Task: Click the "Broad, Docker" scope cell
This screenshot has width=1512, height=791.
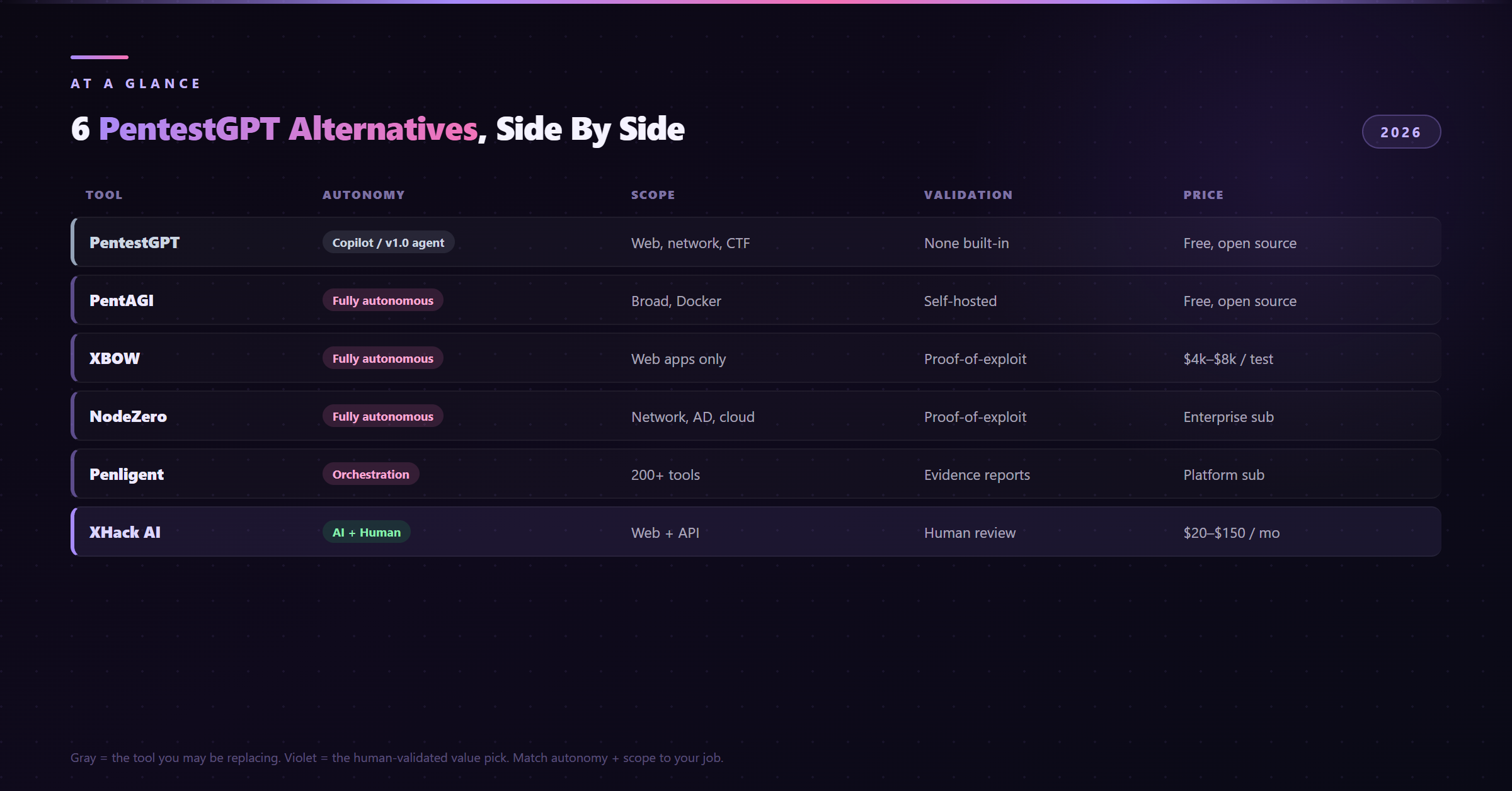Action: click(676, 301)
